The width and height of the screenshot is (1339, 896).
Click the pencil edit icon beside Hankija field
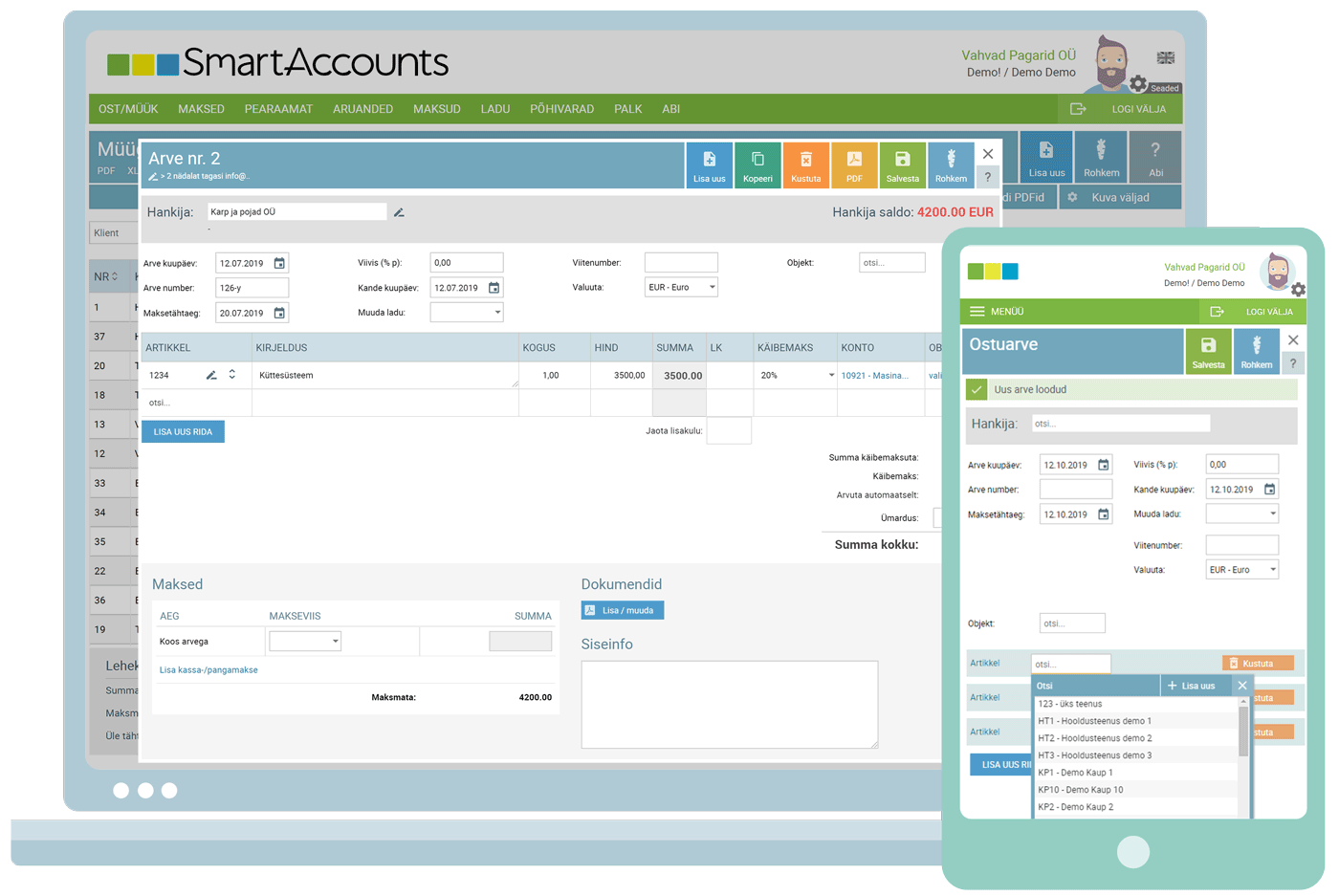399,212
